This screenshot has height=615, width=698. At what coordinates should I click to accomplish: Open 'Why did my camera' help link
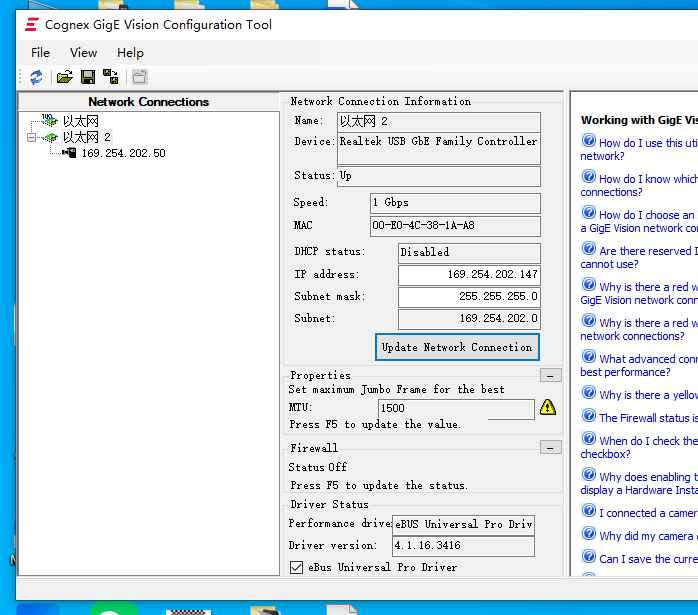649,536
